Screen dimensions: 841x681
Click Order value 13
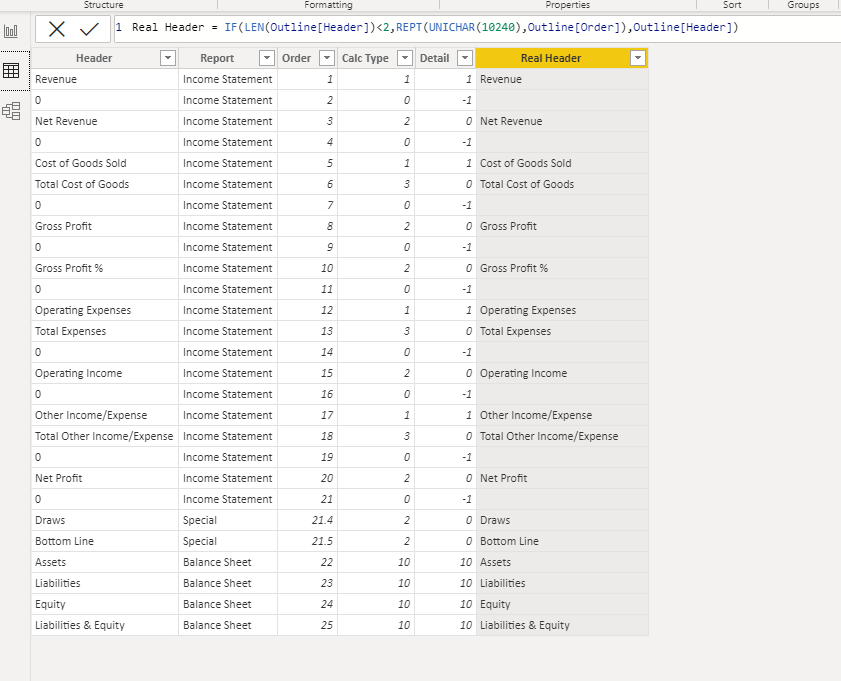(307, 331)
